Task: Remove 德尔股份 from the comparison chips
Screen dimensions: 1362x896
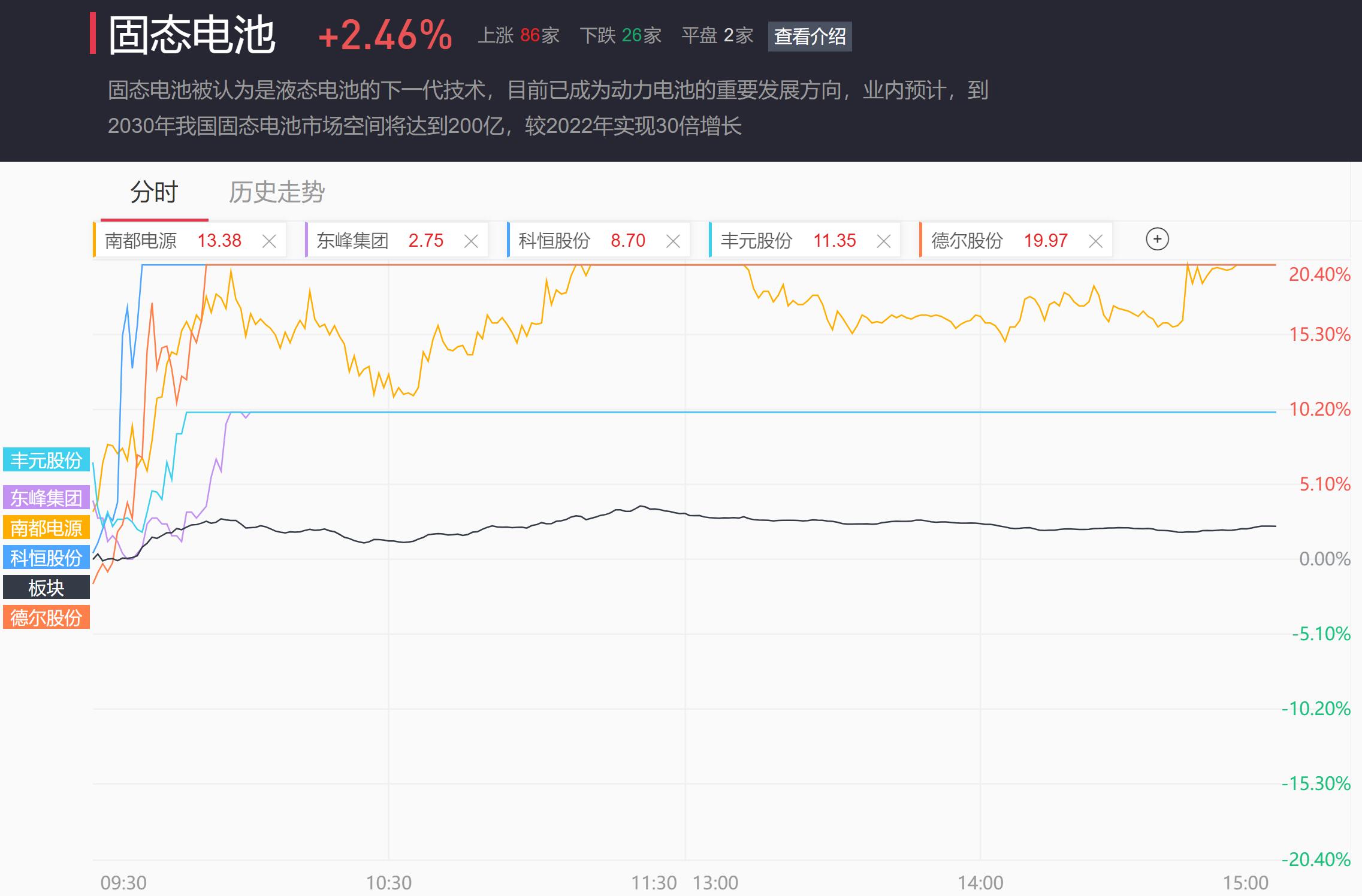Action: click(x=1095, y=241)
